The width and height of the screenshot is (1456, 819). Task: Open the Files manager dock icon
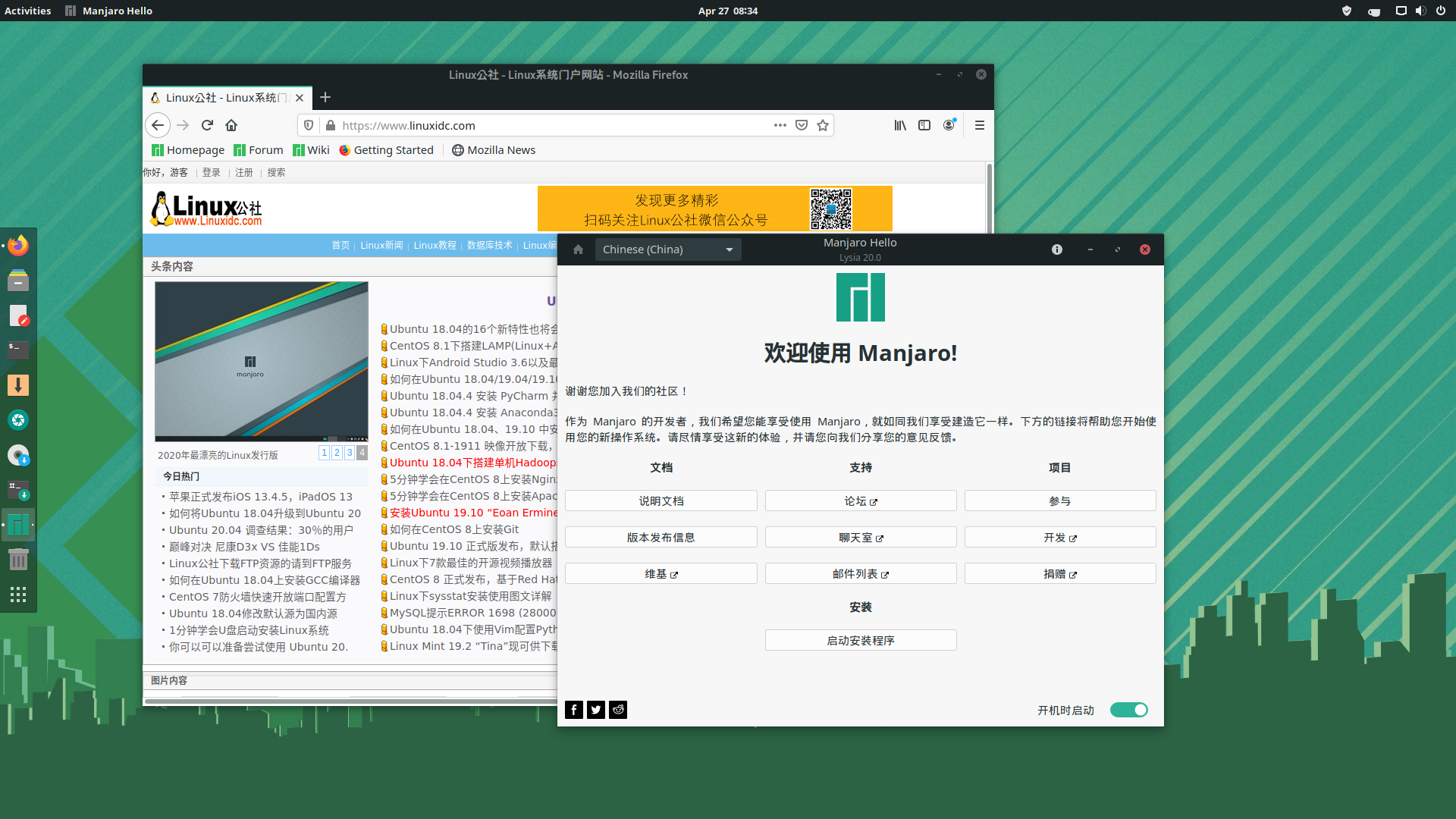coord(18,281)
